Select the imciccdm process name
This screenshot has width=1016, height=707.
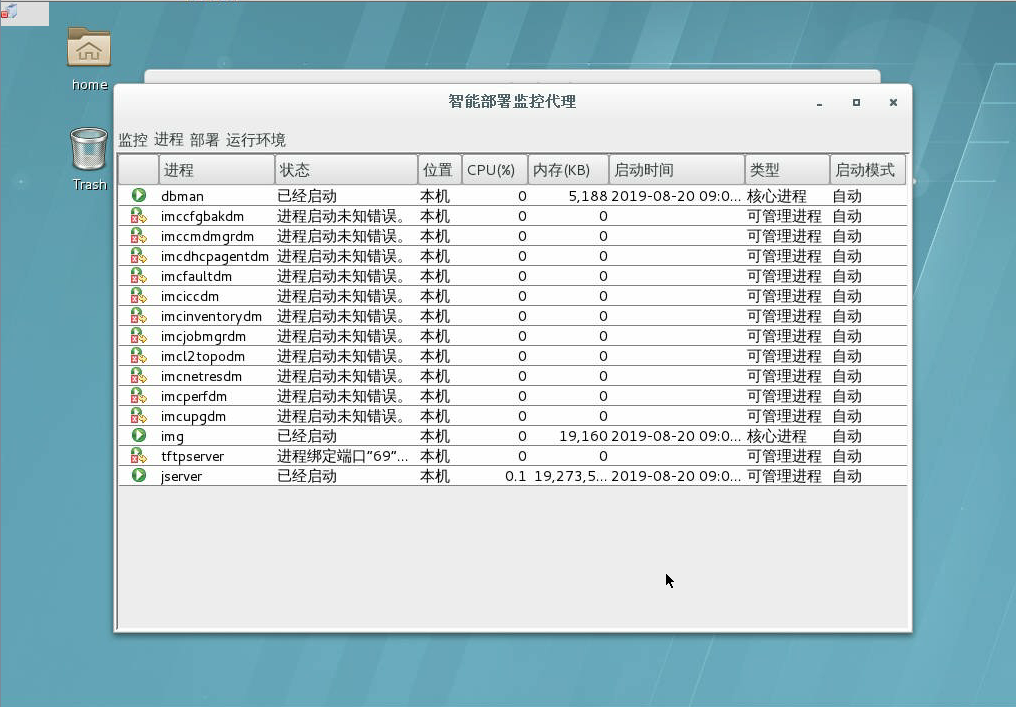point(190,296)
